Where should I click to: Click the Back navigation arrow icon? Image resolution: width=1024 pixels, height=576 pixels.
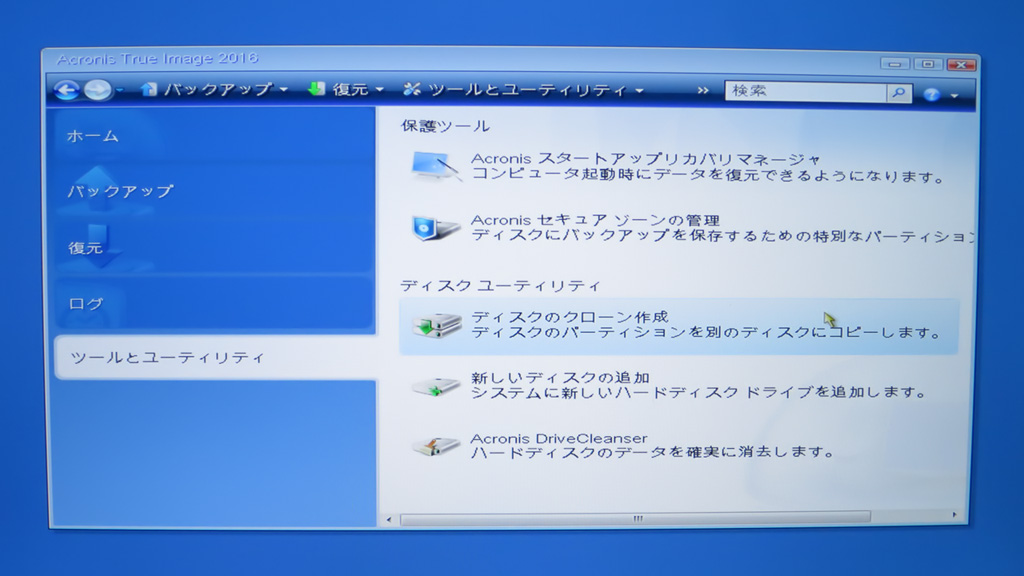tap(66, 90)
